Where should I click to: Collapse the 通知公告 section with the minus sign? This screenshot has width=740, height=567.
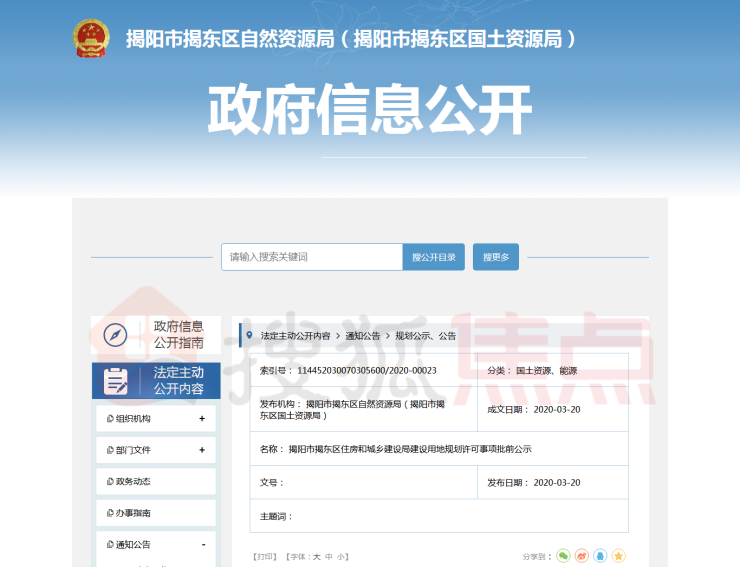point(202,544)
